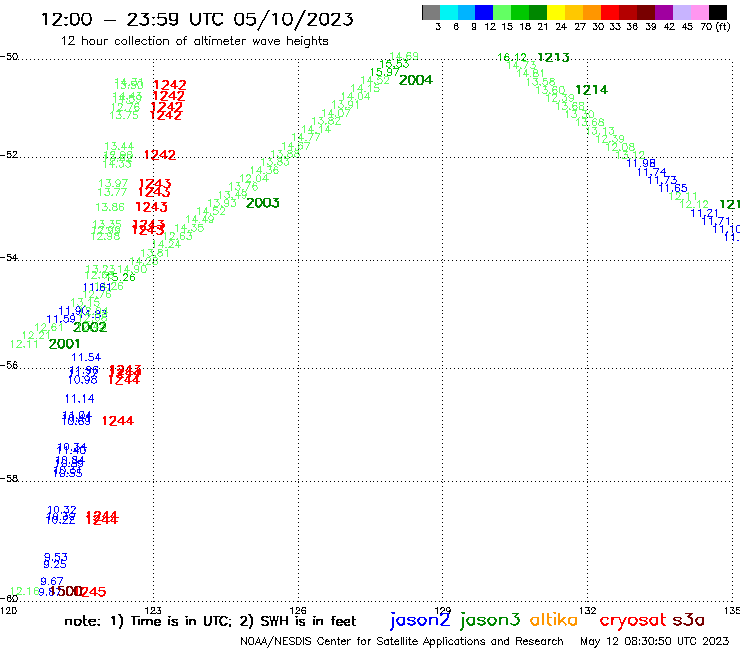
Task: Click the cryosat satellite legend label
Action: [632, 621]
